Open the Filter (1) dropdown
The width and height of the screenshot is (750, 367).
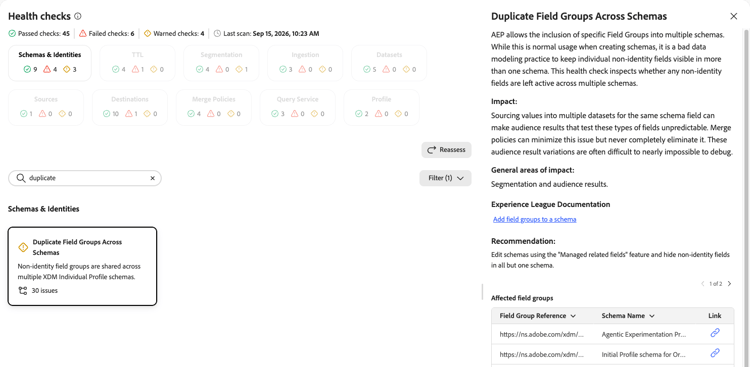tap(445, 178)
